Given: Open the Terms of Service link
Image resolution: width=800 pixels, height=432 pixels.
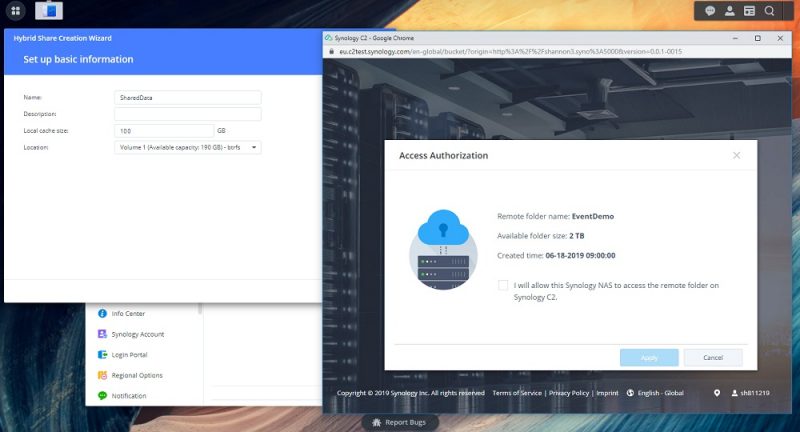Looking at the screenshot, I should [x=517, y=393].
